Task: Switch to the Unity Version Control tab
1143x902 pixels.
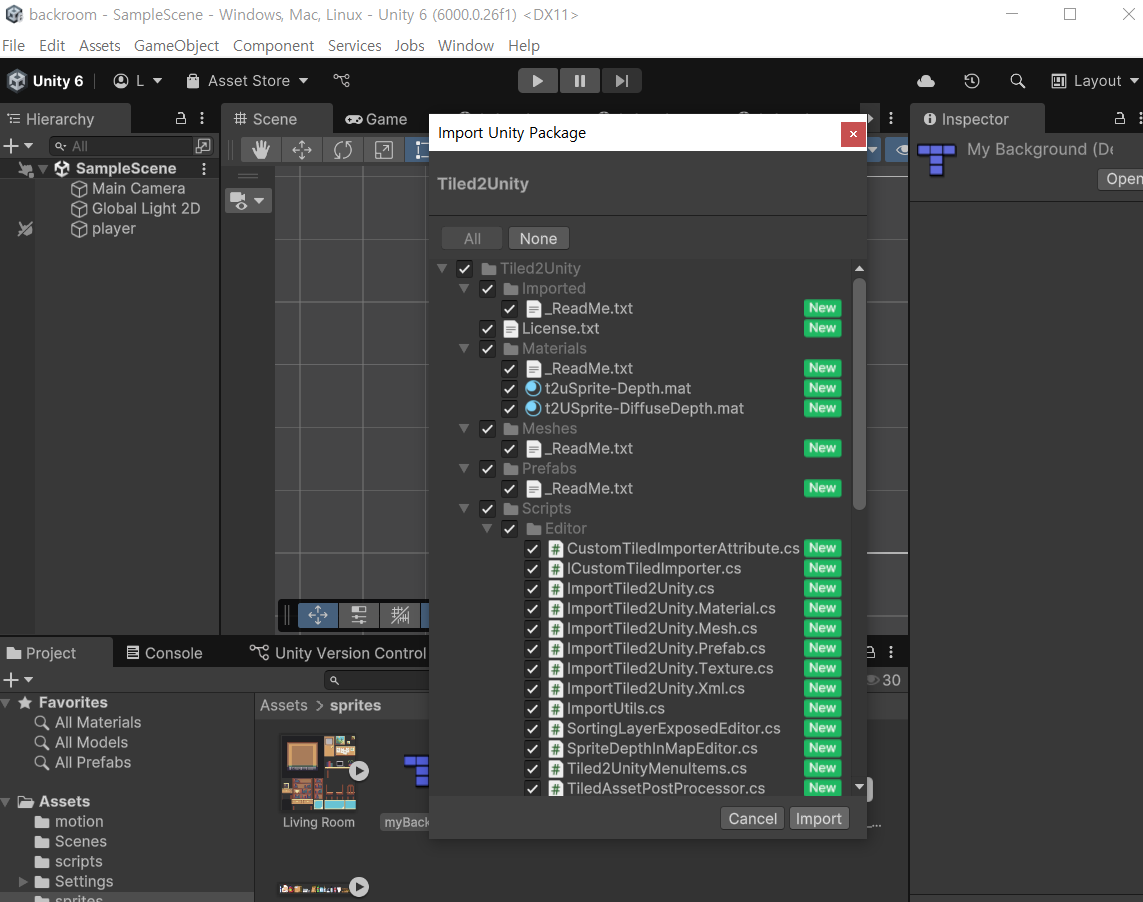Action: (338, 653)
